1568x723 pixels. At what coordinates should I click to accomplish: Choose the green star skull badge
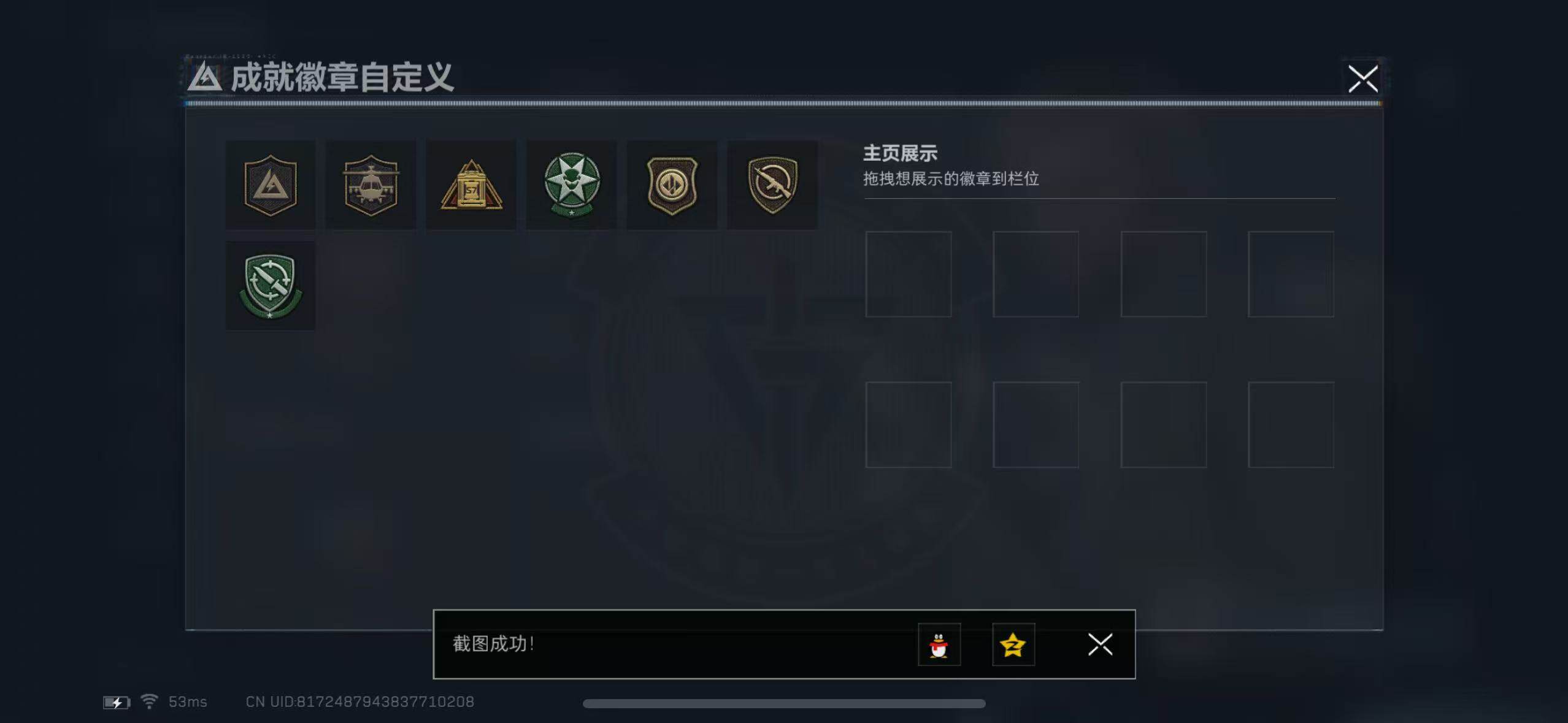click(571, 185)
